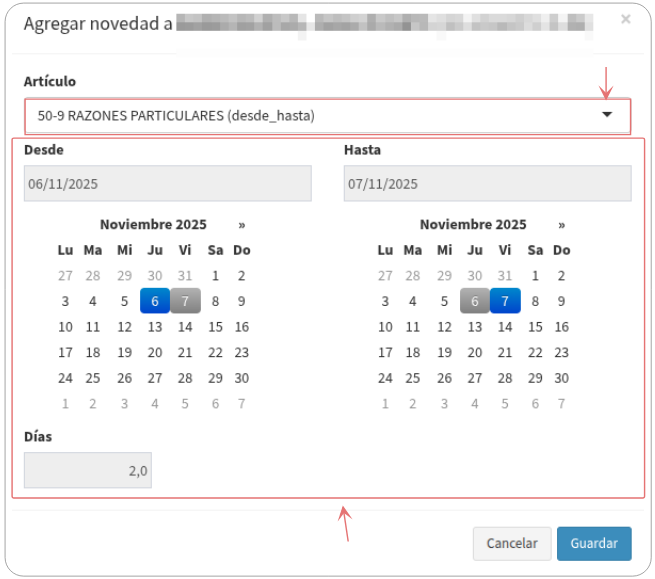This screenshot has width=655, height=579.
Task: Select day 30 in Desde calendar's last November row
Action: point(241,379)
